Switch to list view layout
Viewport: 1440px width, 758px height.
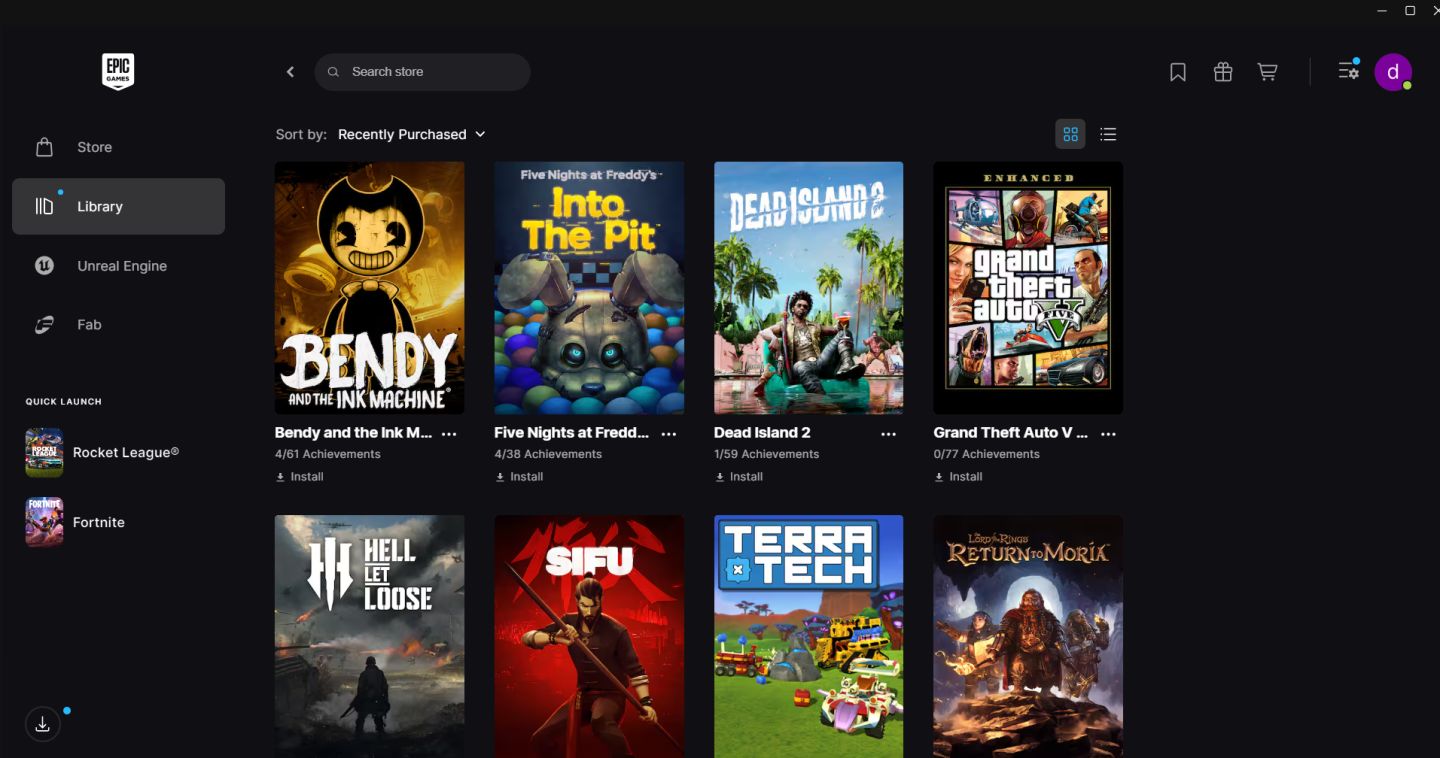coord(1108,134)
